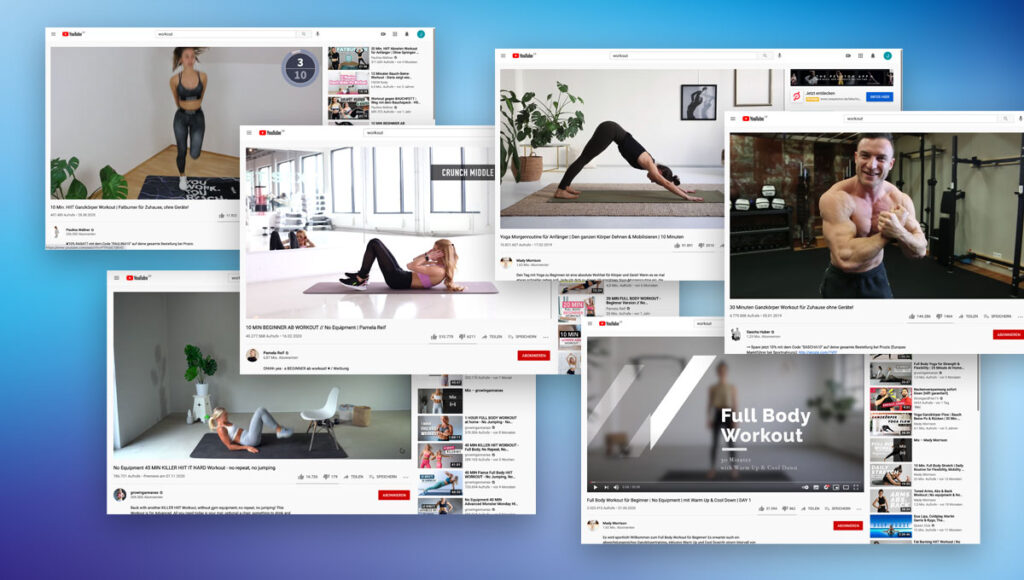This screenshot has height=580, width=1024.
Task: Open more actions for the 45 MIN KILLER HIIT video
Action: 406,477
